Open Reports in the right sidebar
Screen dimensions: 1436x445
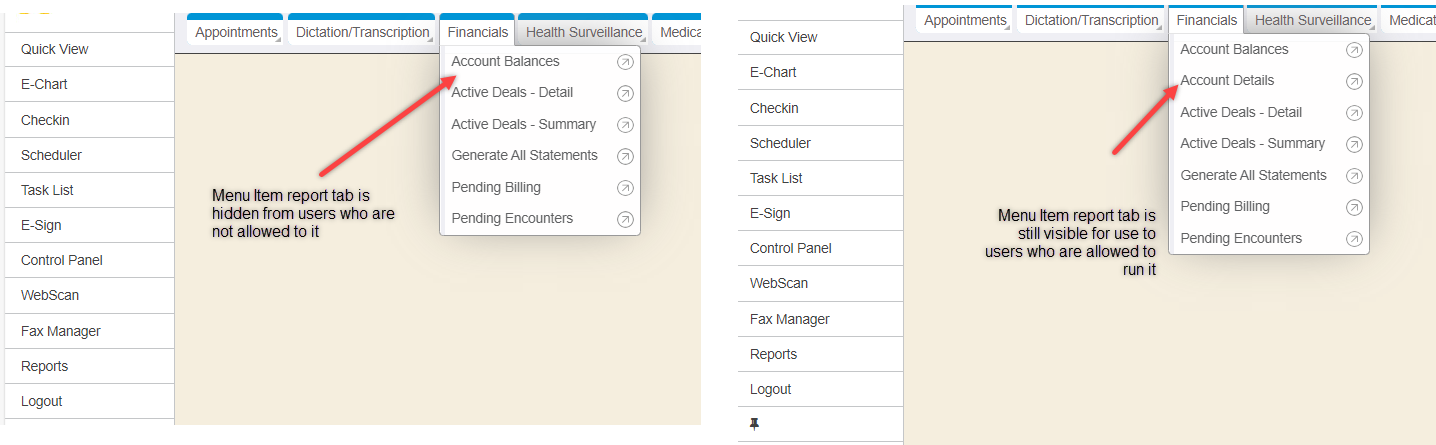click(x=773, y=354)
